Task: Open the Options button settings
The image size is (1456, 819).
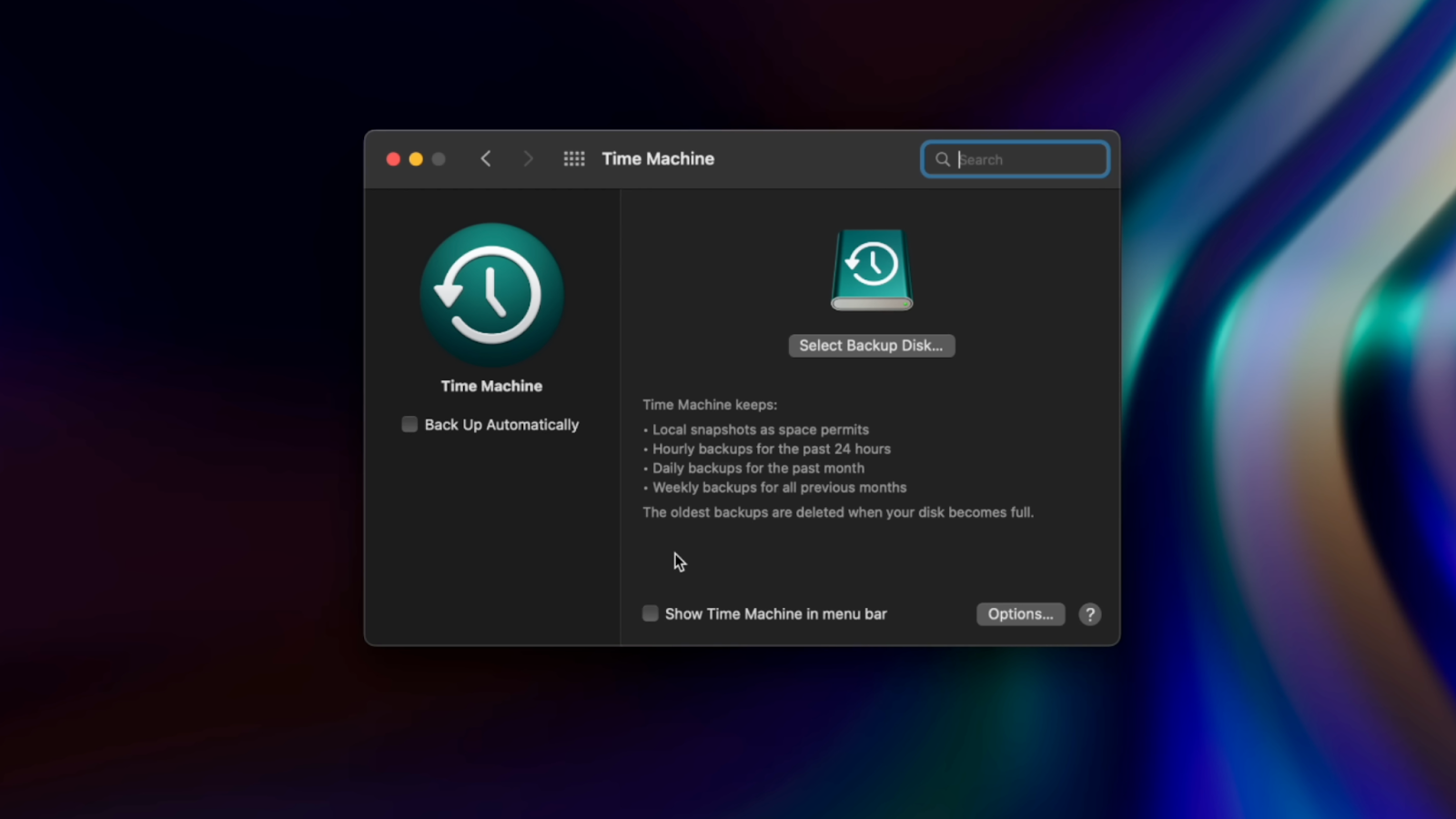Action: click(x=1020, y=614)
